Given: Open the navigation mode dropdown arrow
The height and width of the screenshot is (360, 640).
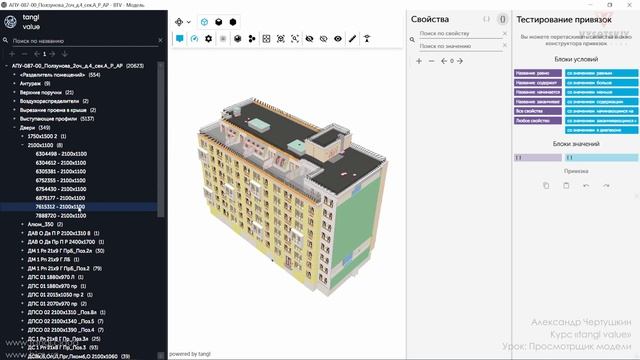Looking at the screenshot, I should coord(189,22).
